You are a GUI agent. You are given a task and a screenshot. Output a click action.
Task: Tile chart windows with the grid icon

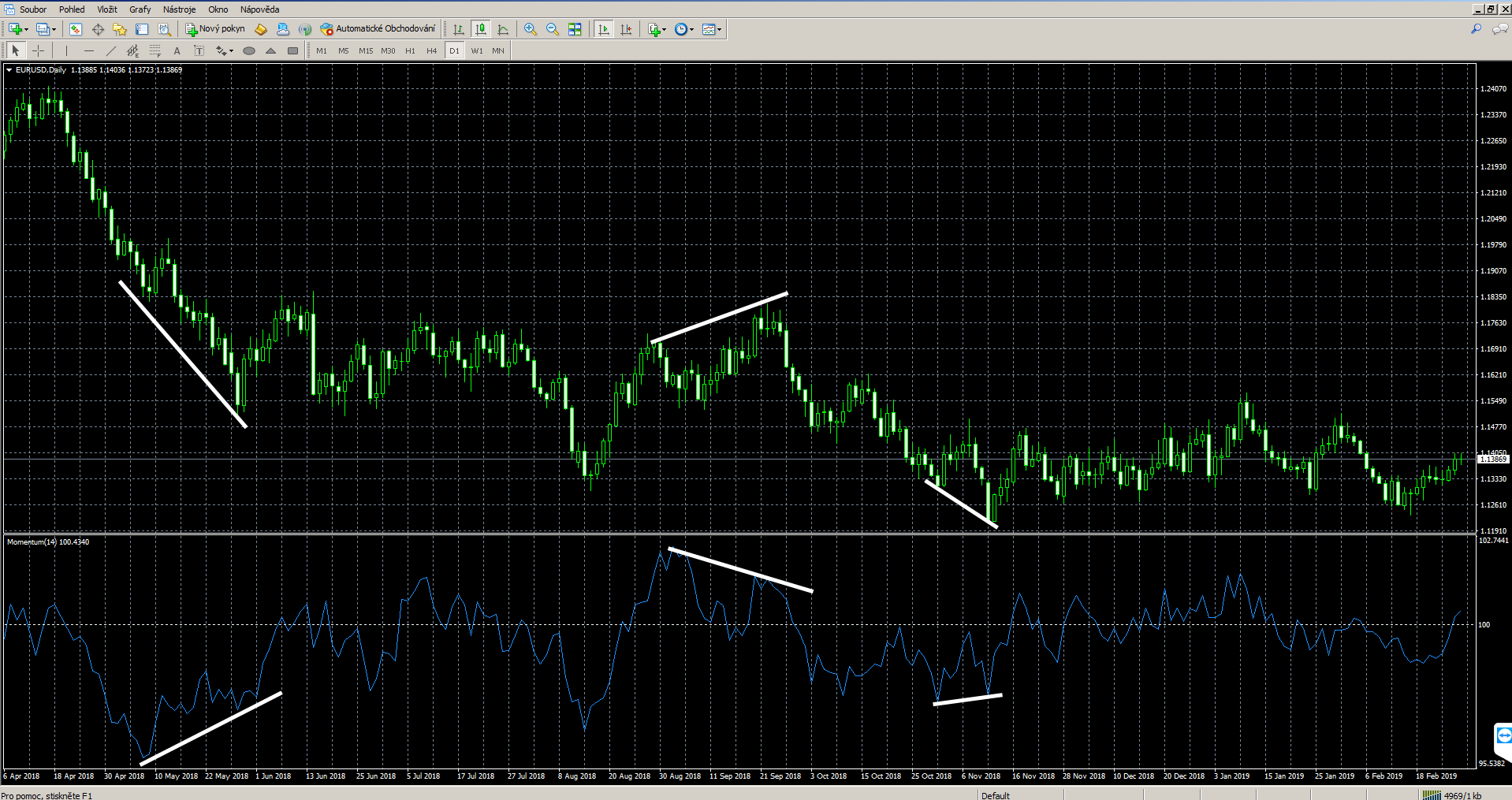point(575,29)
